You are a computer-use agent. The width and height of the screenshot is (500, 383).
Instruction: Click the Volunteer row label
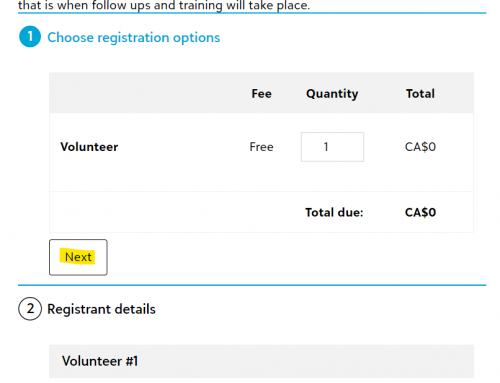(x=89, y=147)
